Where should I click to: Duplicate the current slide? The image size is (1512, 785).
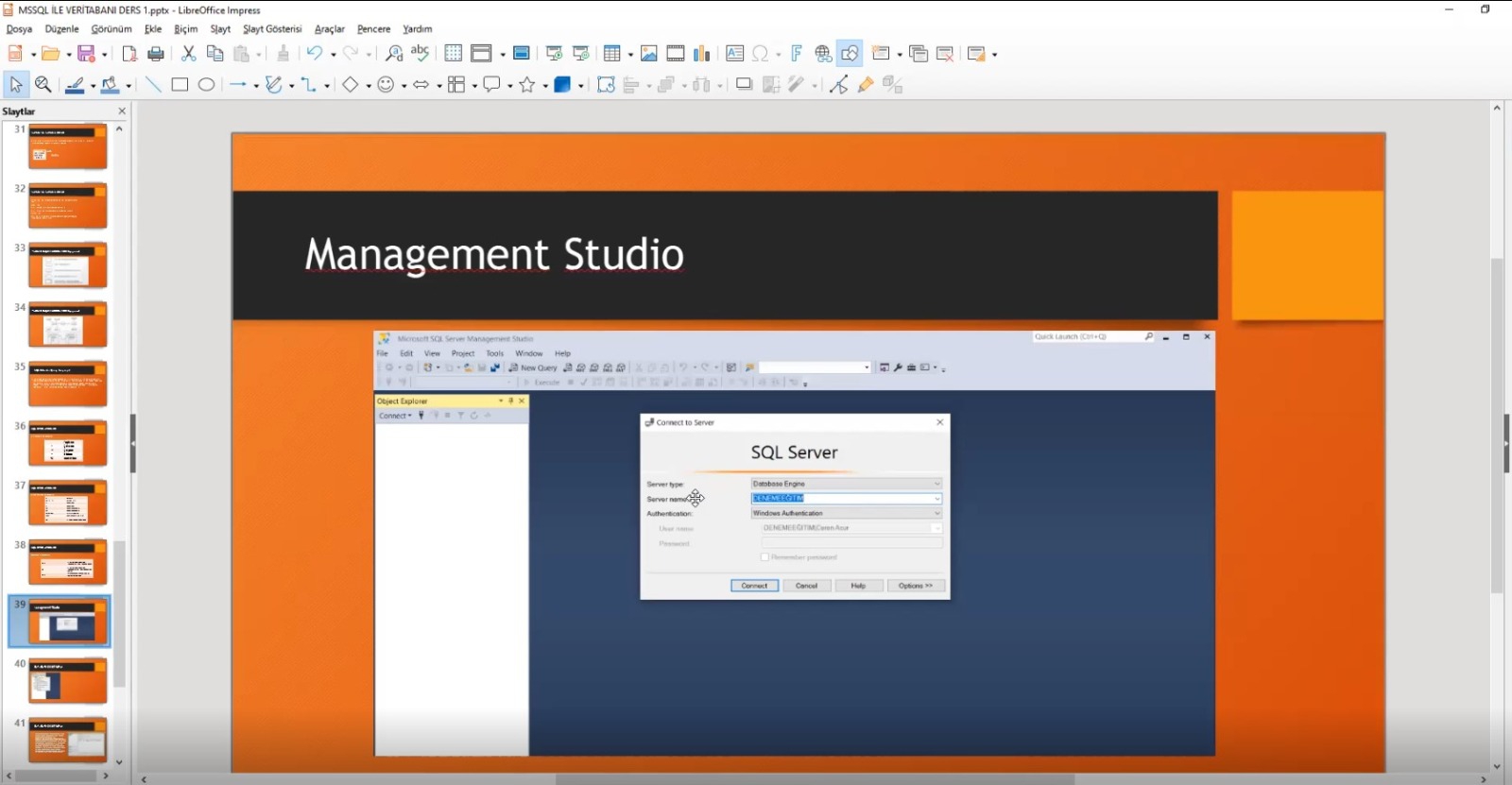pyautogui.click(x=919, y=54)
